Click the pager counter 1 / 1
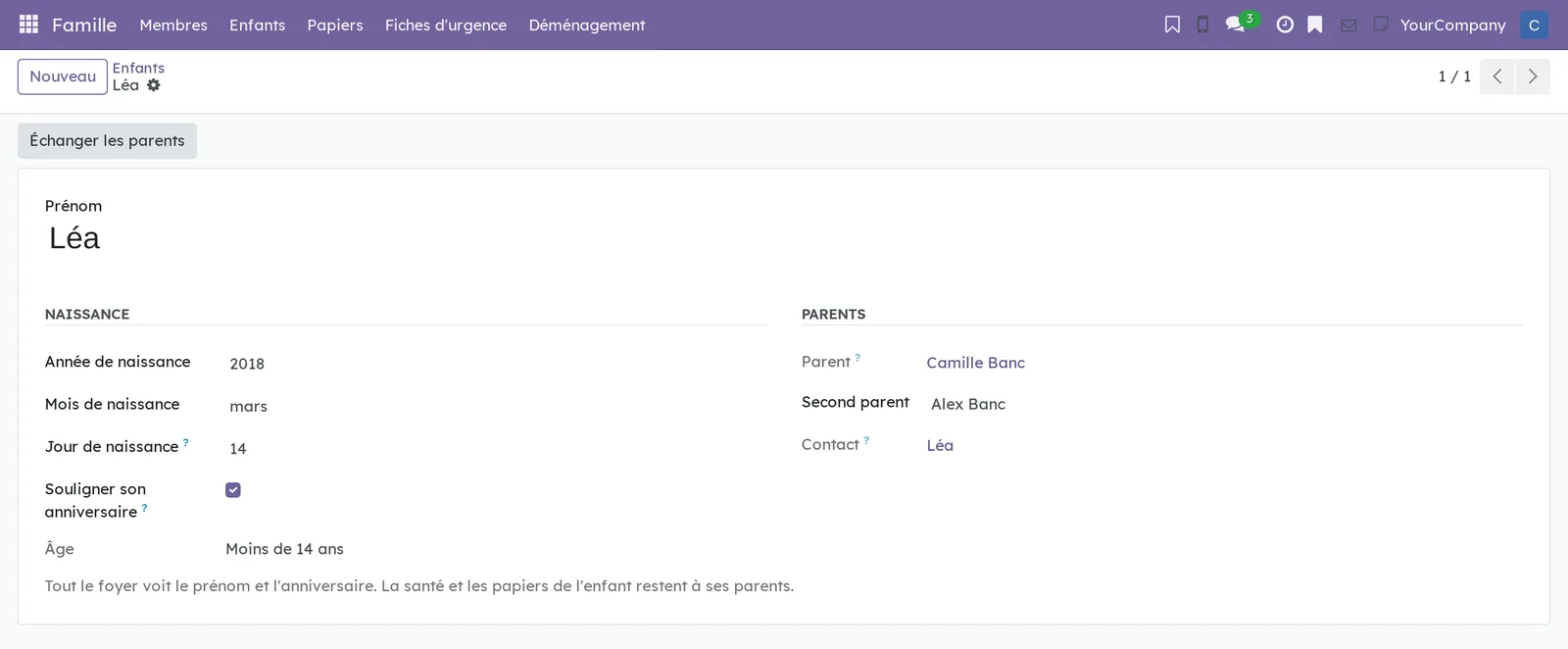This screenshot has width=1568, height=649. 1454,76
